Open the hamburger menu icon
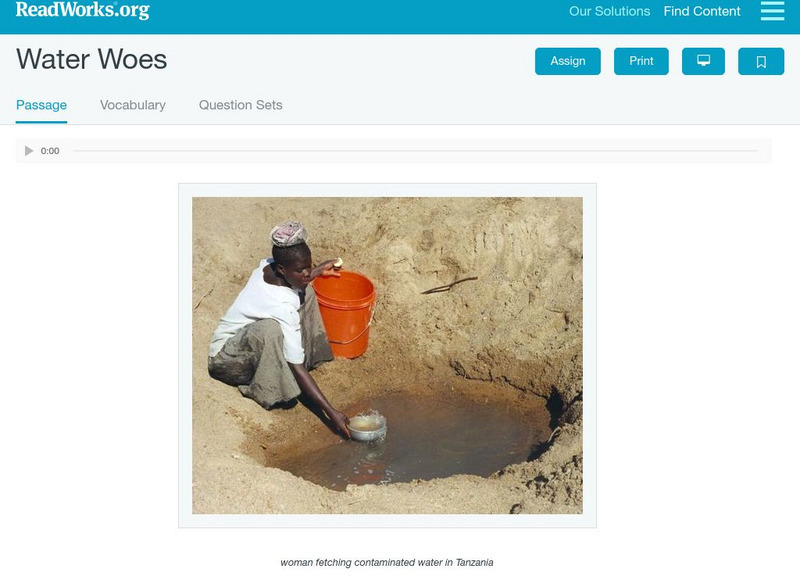This screenshot has height=576, width=800. tap(772, 11)
